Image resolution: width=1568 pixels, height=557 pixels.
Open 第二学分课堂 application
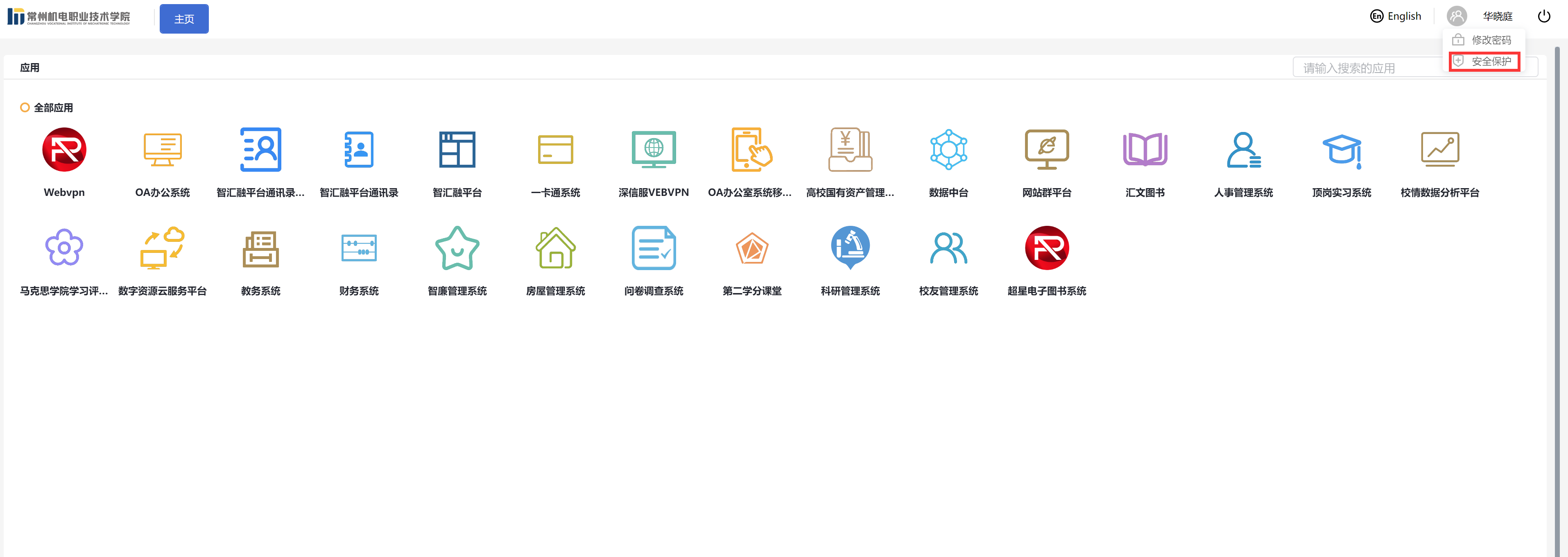coord(752,249)
